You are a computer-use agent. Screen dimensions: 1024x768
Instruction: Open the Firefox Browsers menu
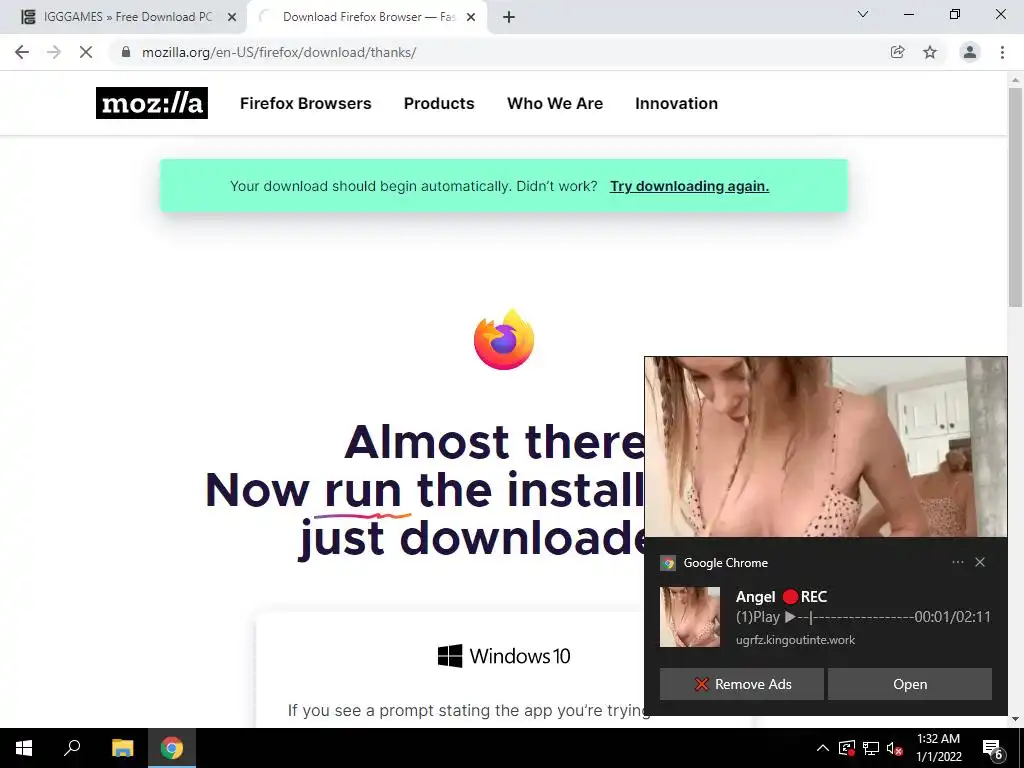tap(306, 103)
